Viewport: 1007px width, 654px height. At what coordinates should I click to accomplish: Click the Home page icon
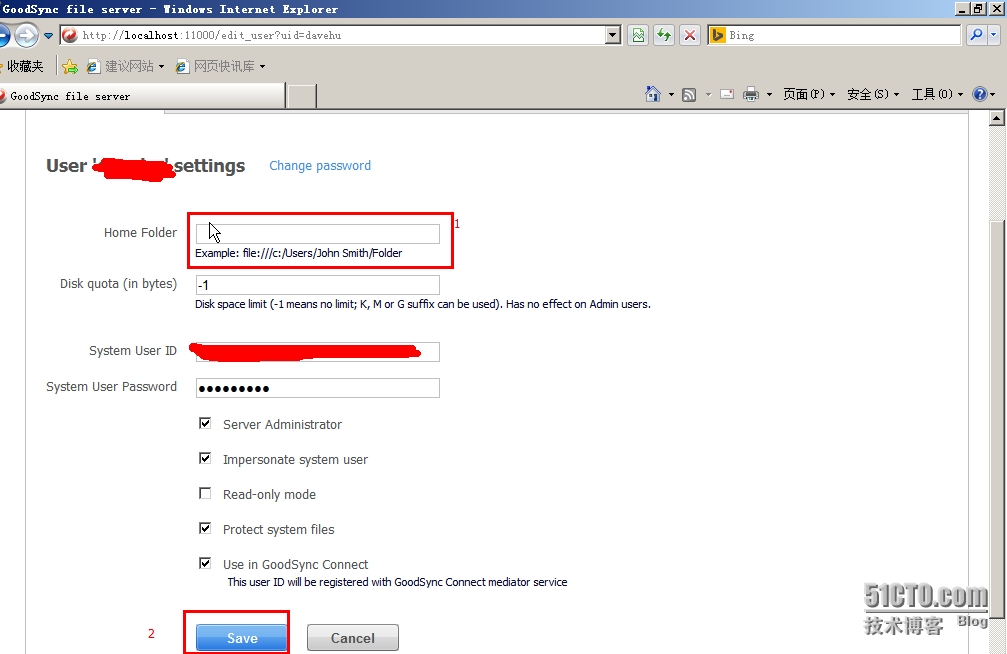(x=652, y=94)
